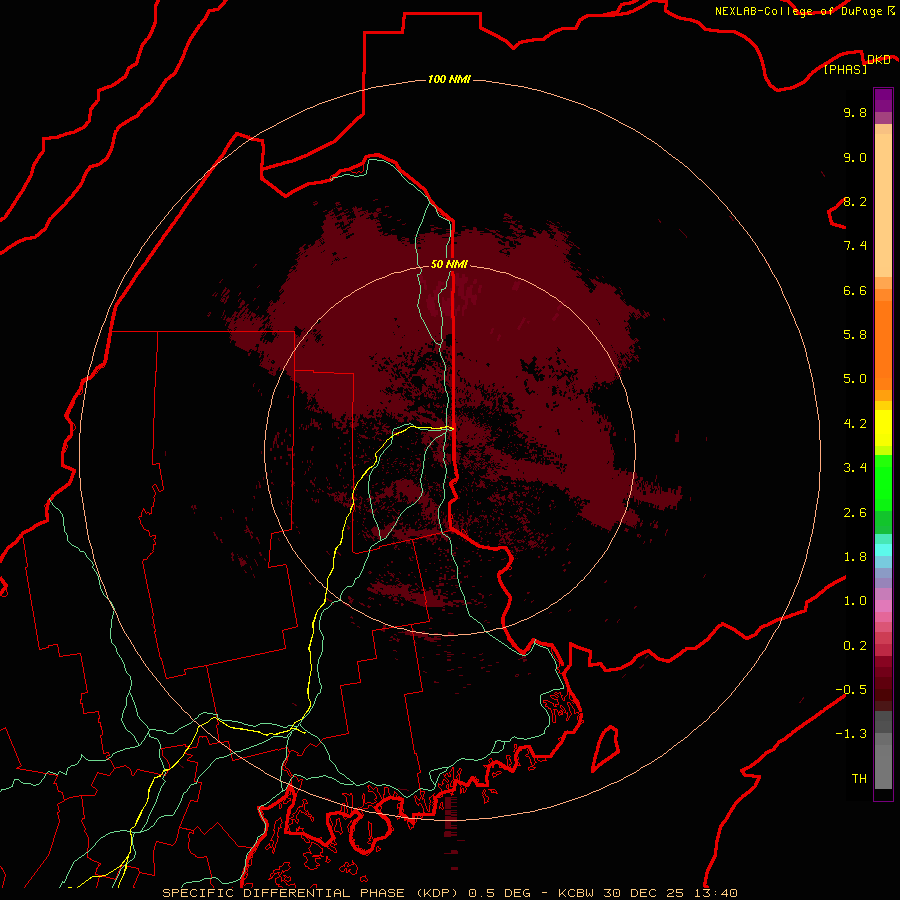Click the 6.6 scale value
This screenshot has height=900, width=900.
point(855,290)
